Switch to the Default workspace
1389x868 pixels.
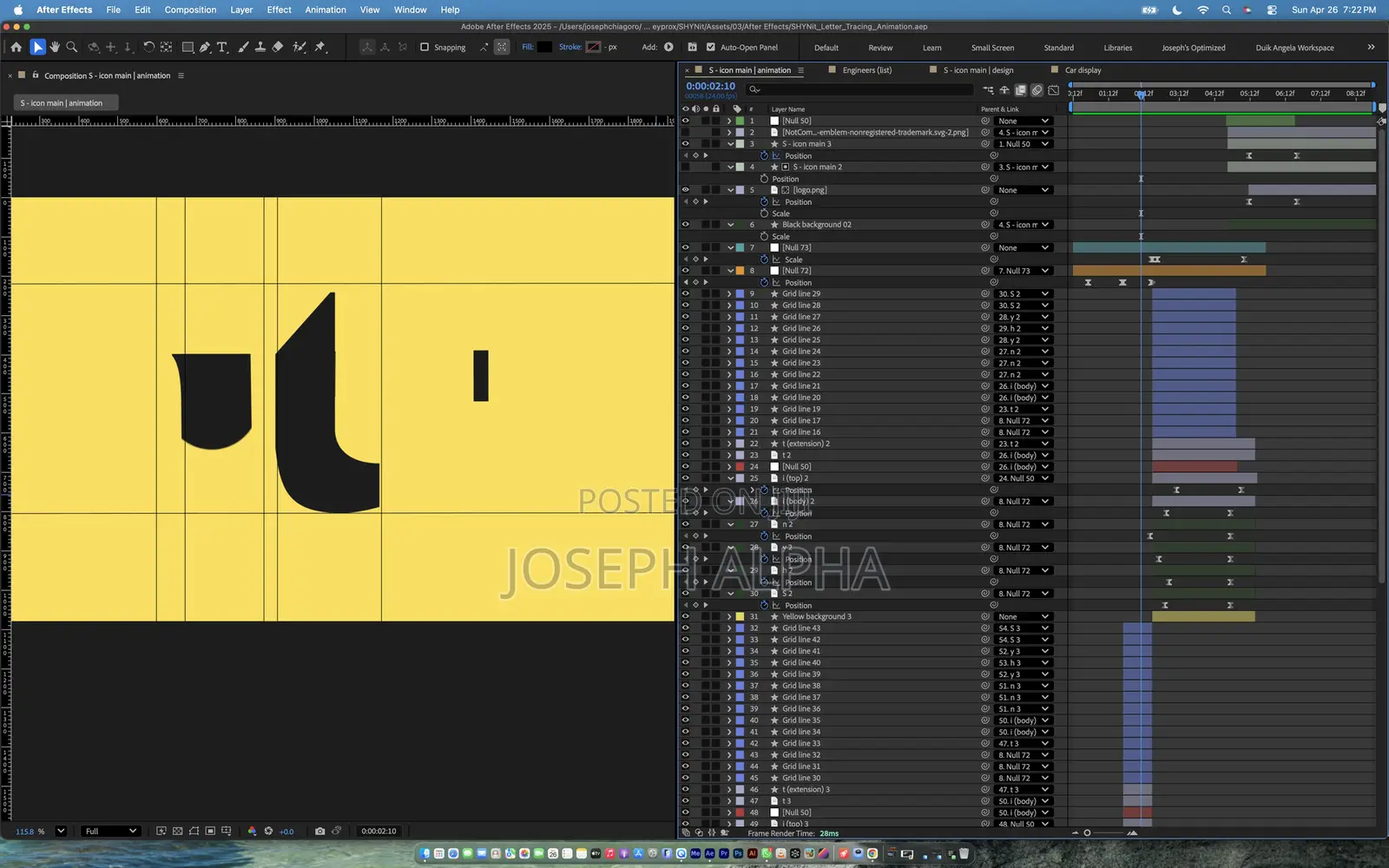click(826, 48)
